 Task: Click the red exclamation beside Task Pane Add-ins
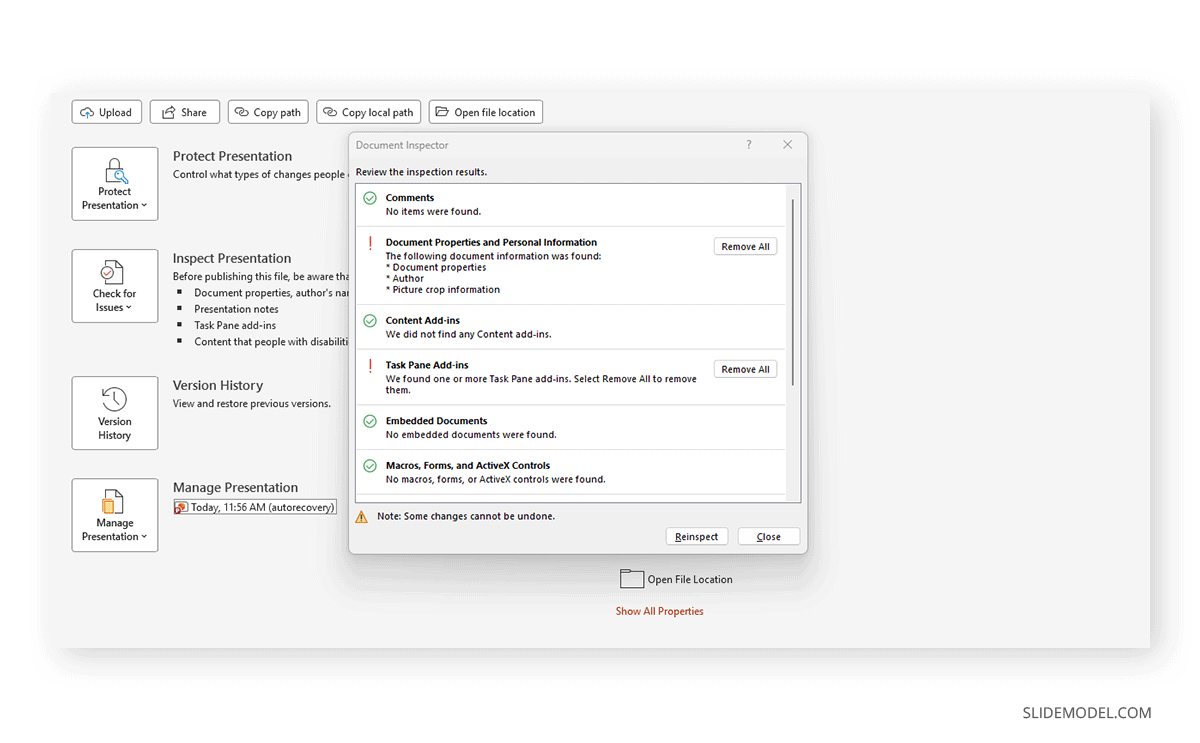(x=370, y=366)
